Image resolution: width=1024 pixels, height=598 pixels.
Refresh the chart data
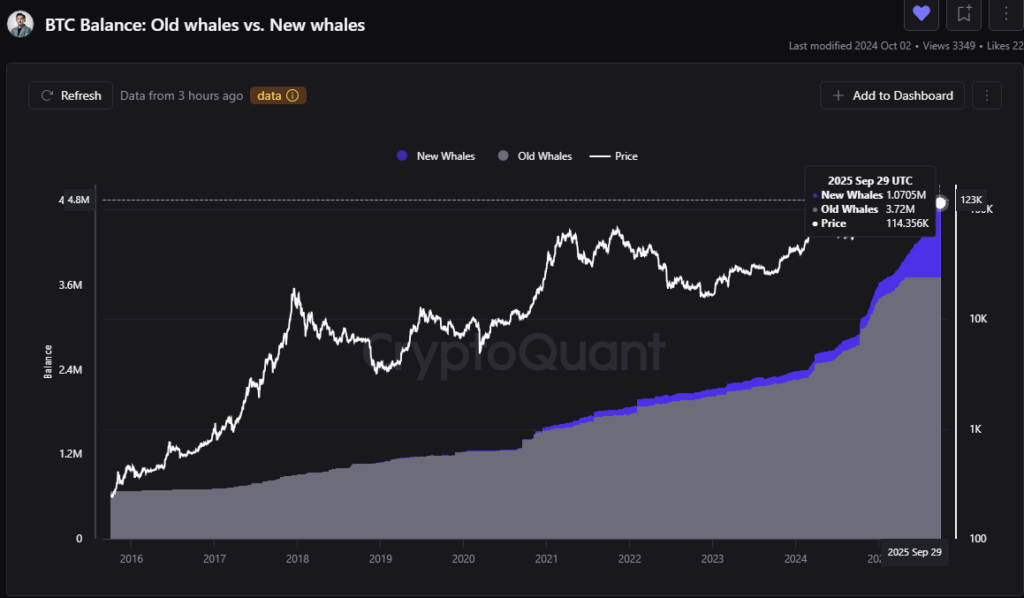[x=70, y=96]
